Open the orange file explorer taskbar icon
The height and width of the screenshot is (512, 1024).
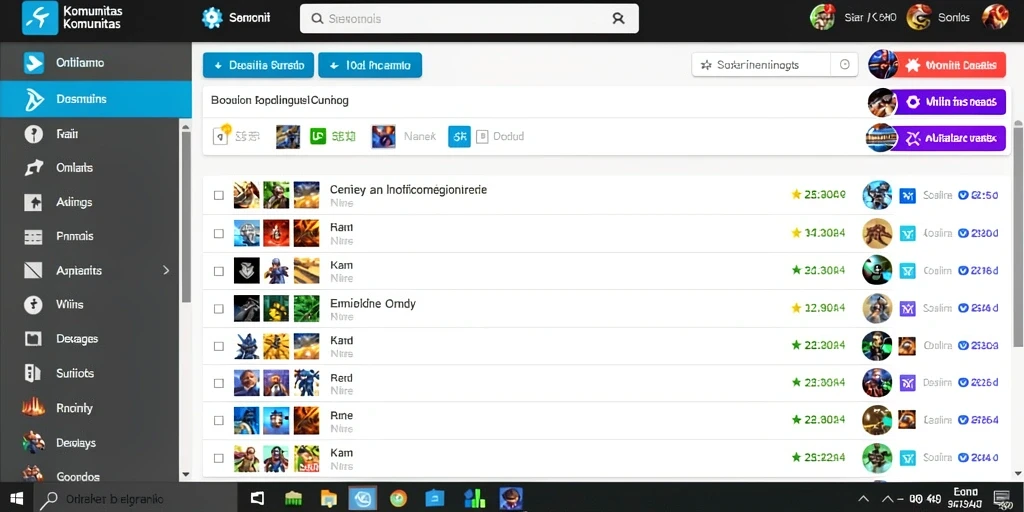[x=328, y=499]
